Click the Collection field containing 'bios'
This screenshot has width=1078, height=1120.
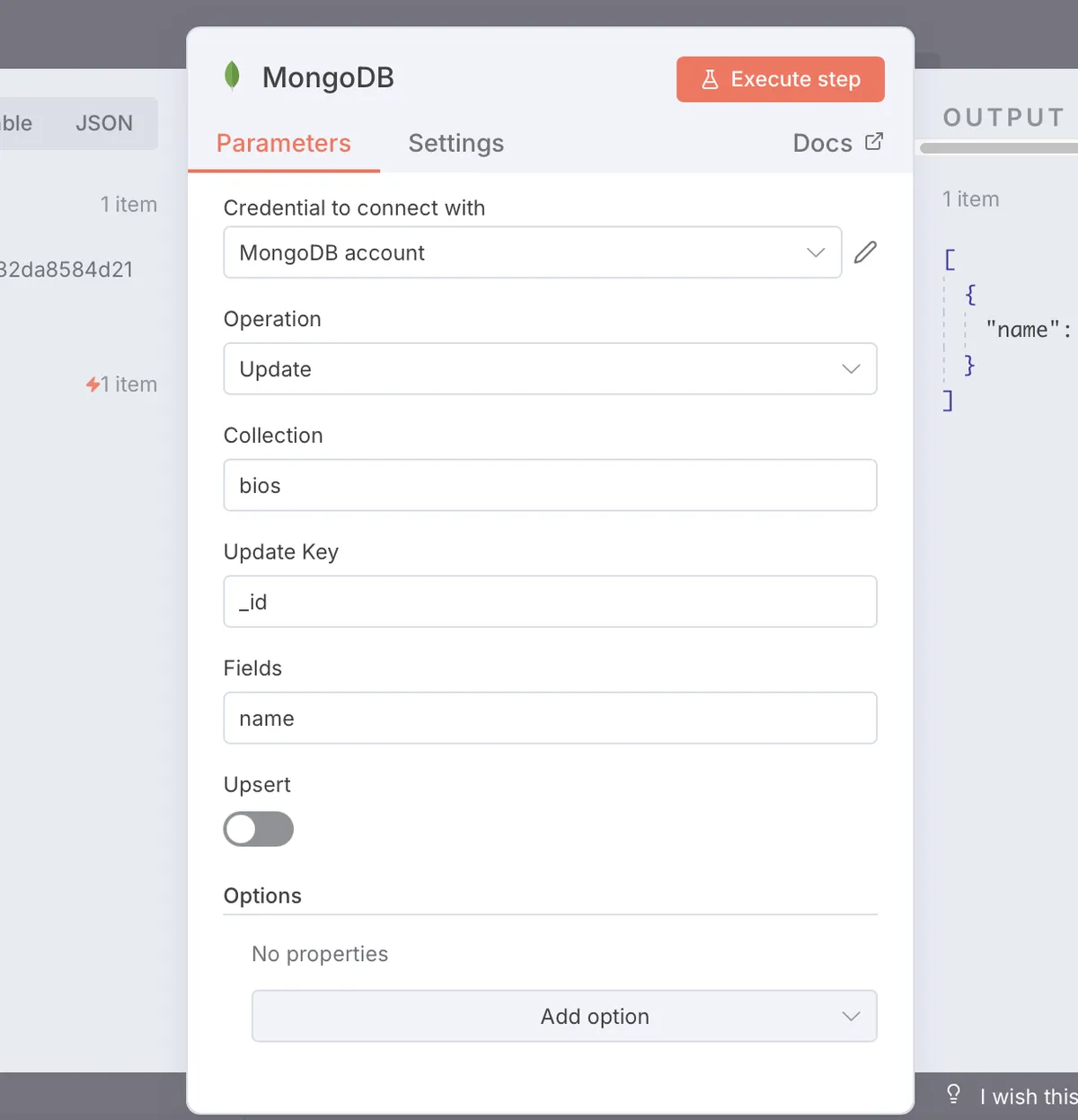(550, 485)
